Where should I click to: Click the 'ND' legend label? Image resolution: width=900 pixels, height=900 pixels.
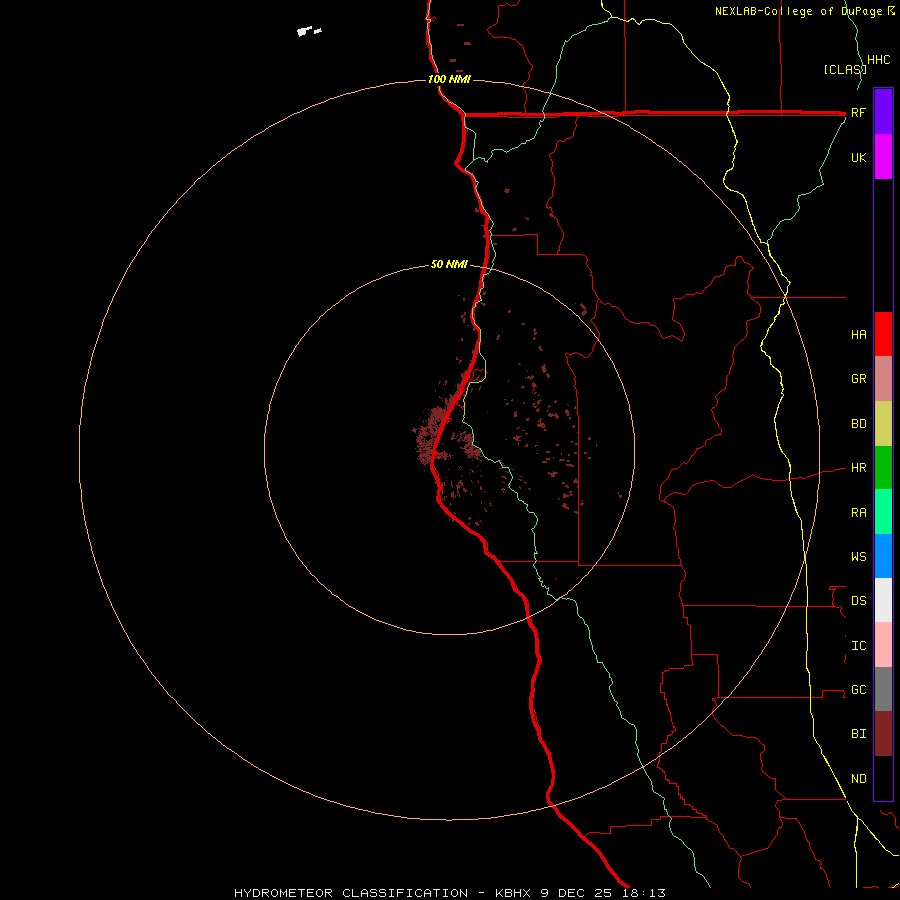(858, 779)
